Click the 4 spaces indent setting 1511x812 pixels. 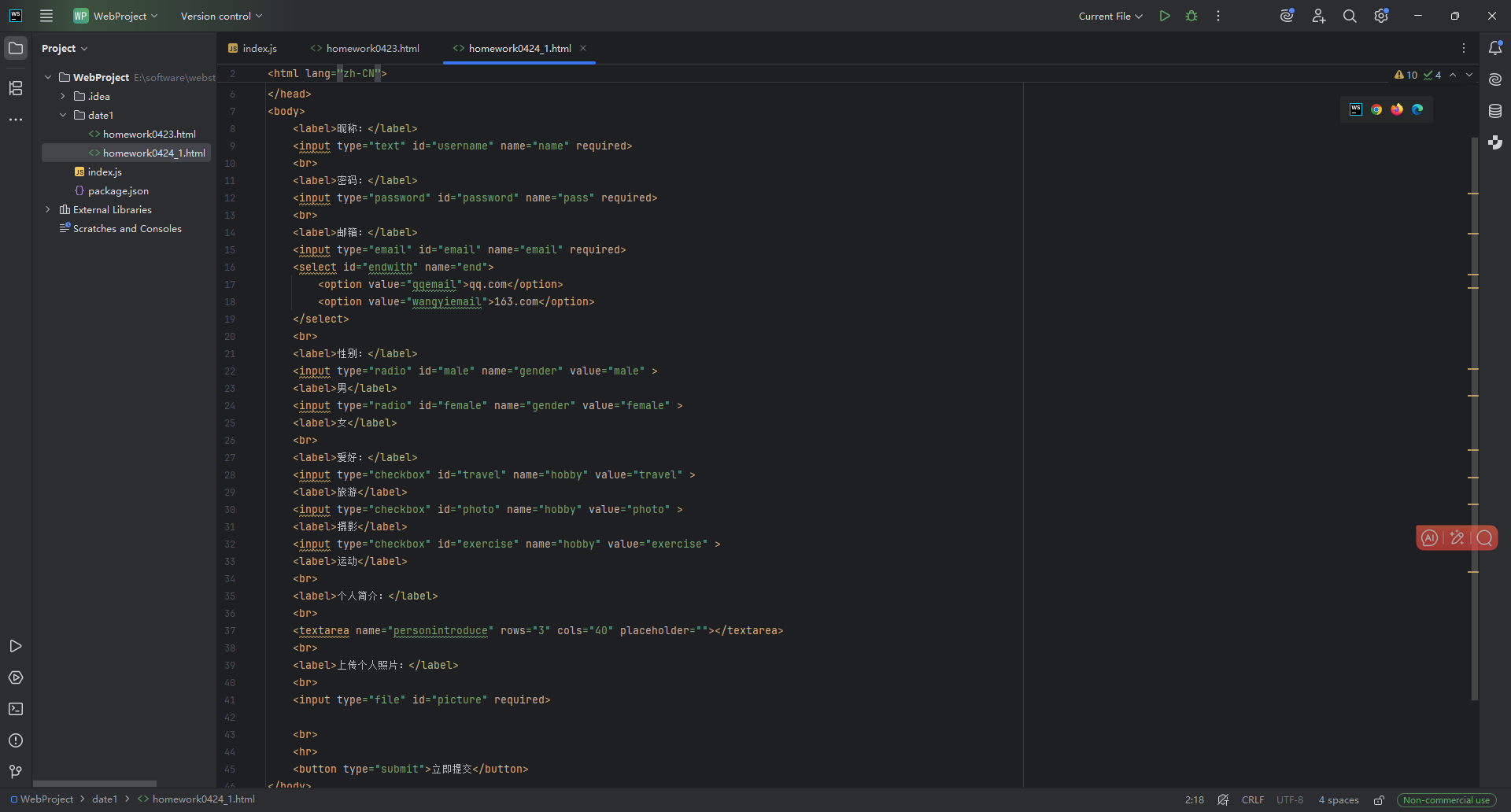click(x=1339, y=800)
